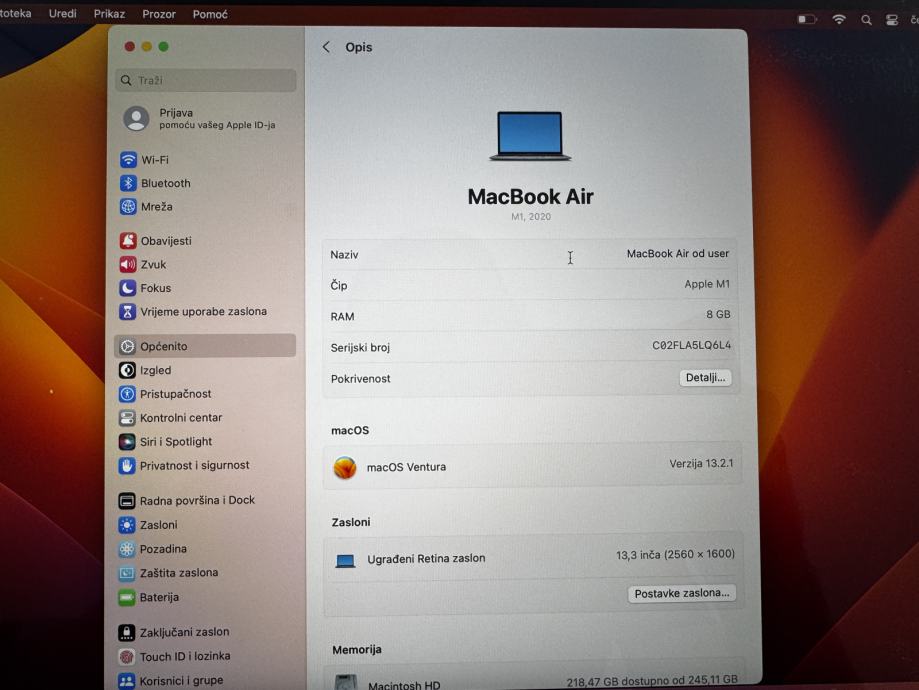Select the Mreža globe icon
This screenshot has width=919, height=690.
coord(128,206)
